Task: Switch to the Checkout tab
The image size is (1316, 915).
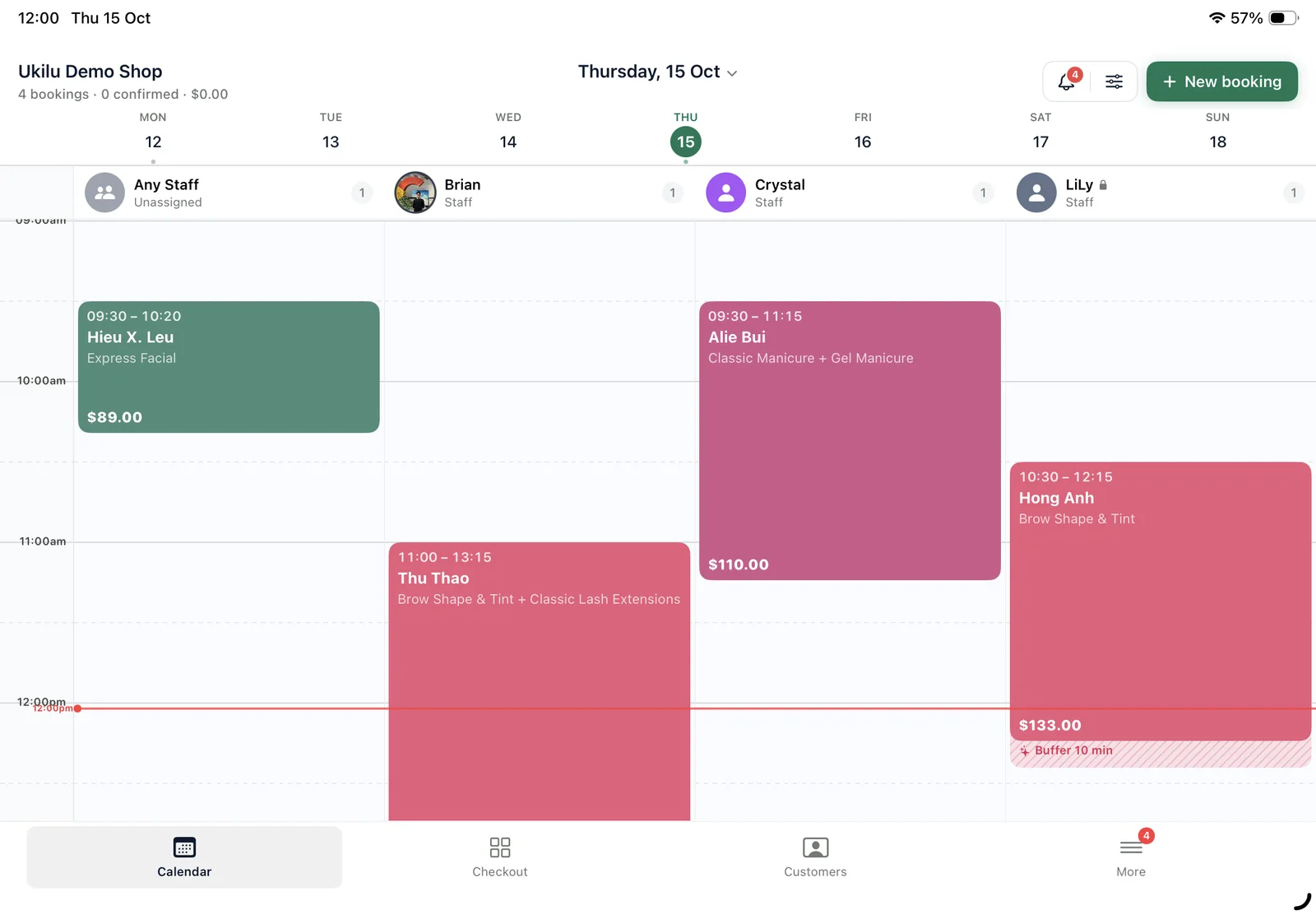Action: pos(500,857)
